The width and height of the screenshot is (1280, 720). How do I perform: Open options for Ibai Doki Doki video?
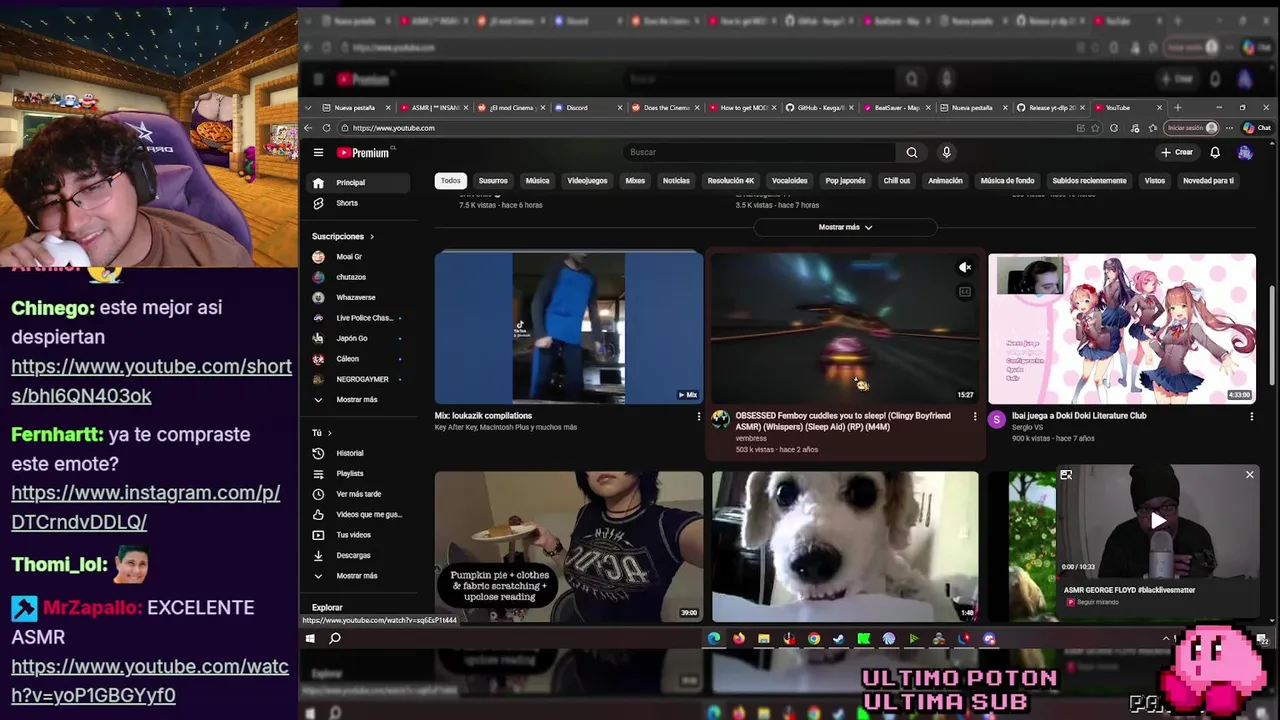[1251, 416]
